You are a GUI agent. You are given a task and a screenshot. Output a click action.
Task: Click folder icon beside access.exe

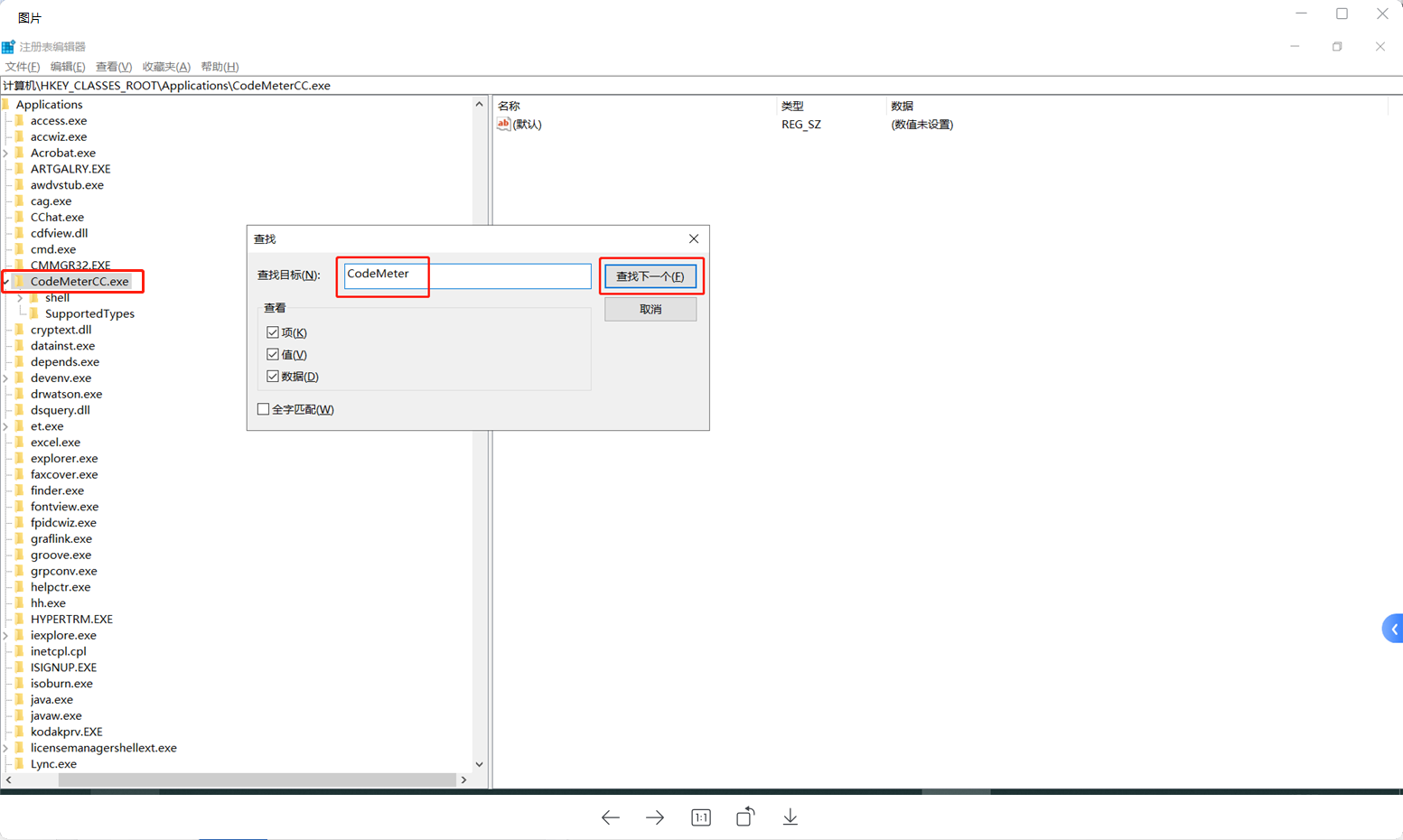coord(20,120)
